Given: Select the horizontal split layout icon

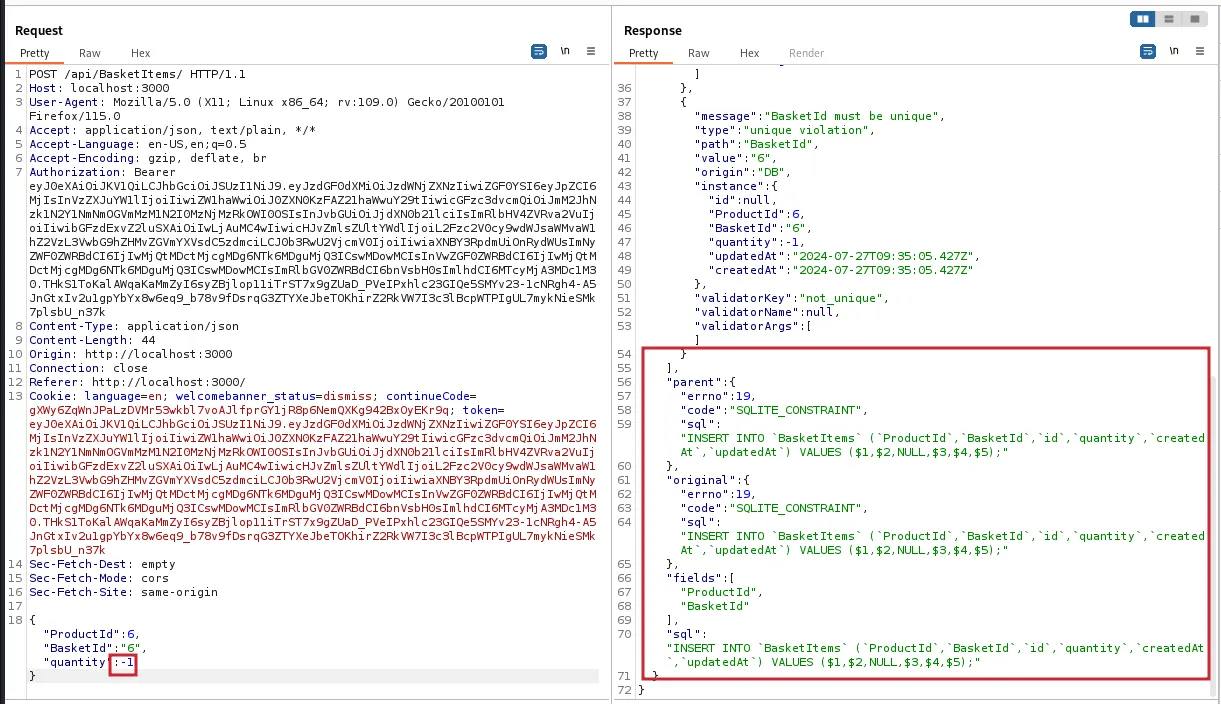Looking at the screenshot, I should coord(1168,18).
